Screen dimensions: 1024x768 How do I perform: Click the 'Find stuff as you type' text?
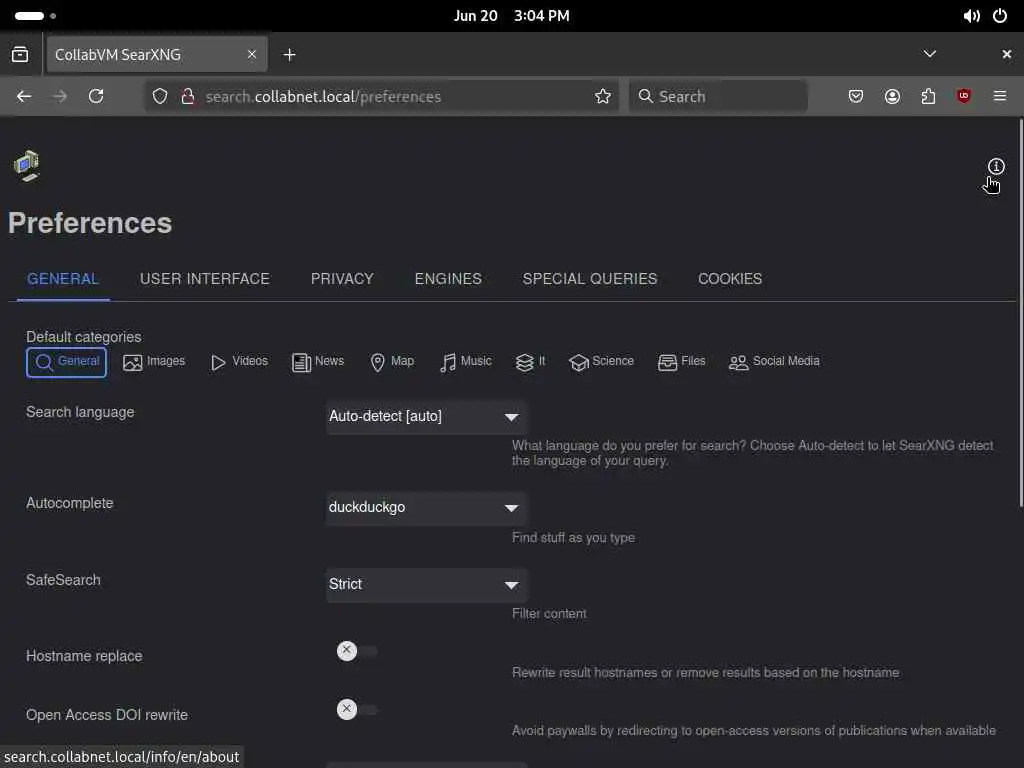tap(573, 537)
